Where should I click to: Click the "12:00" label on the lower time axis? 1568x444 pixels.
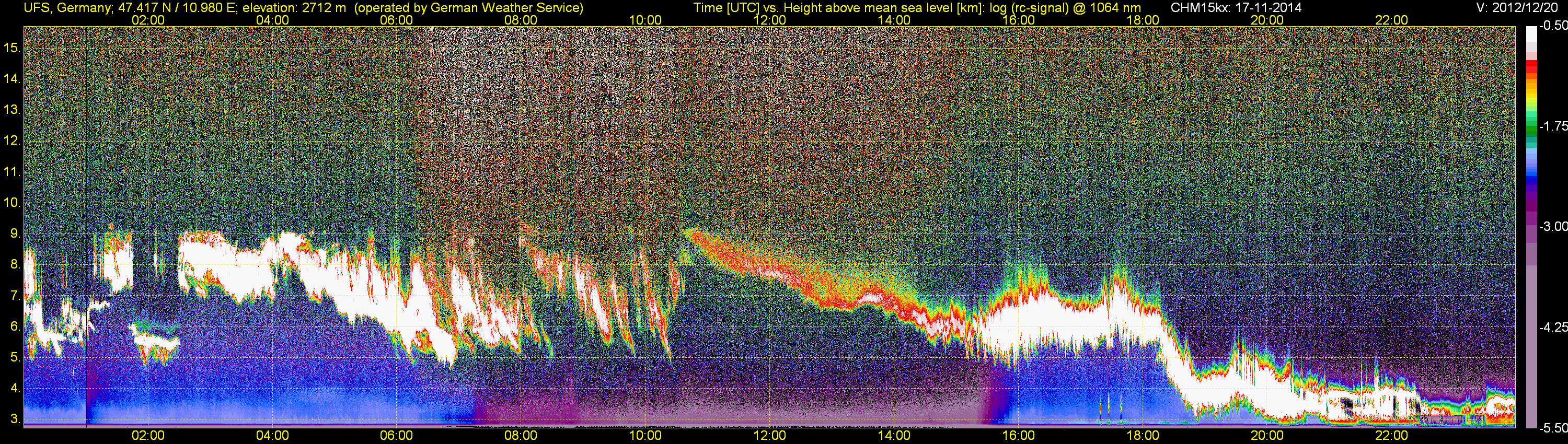(769, 436)
